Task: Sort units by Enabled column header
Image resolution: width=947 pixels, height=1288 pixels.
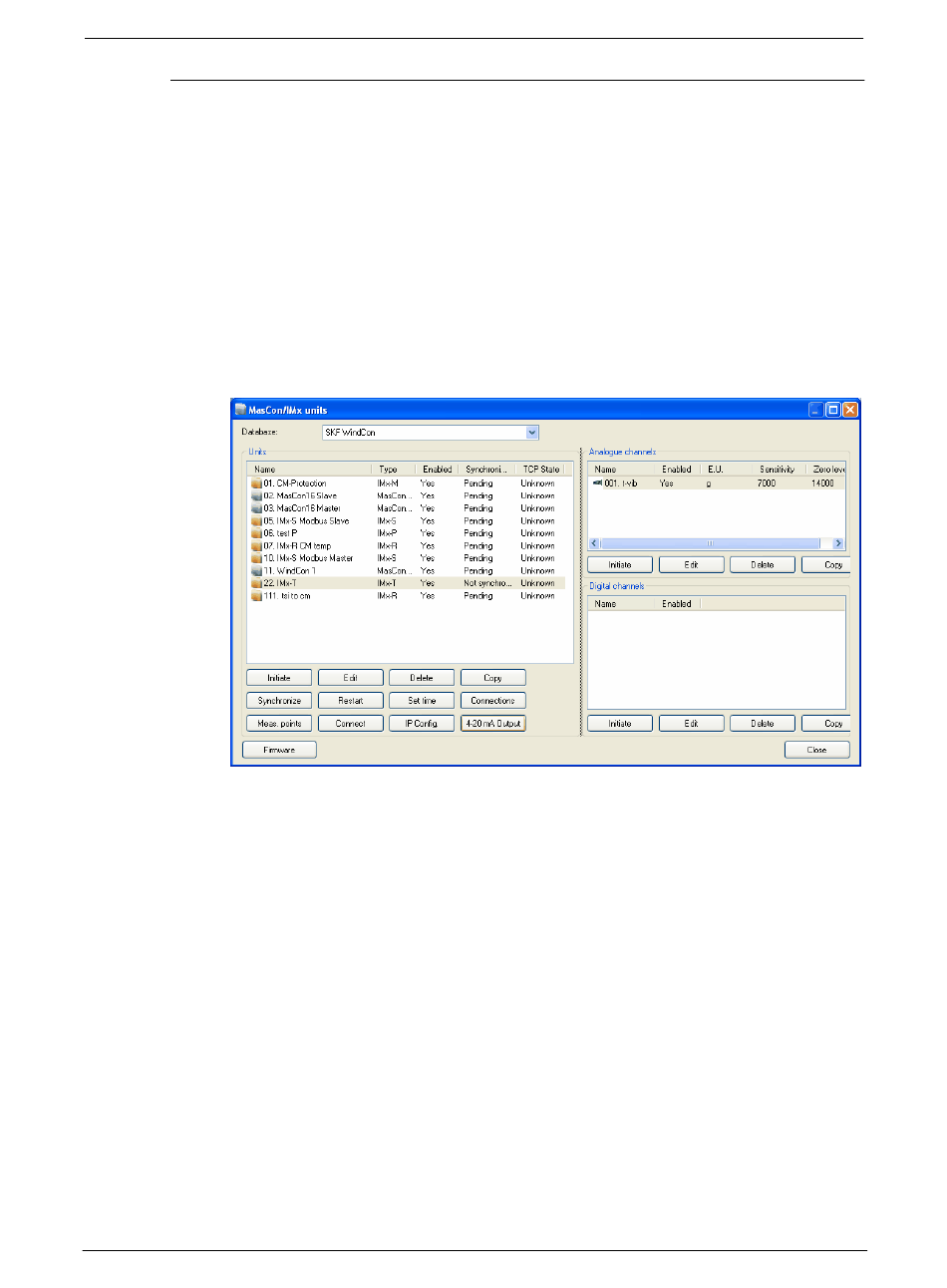Action: point(438,469)
